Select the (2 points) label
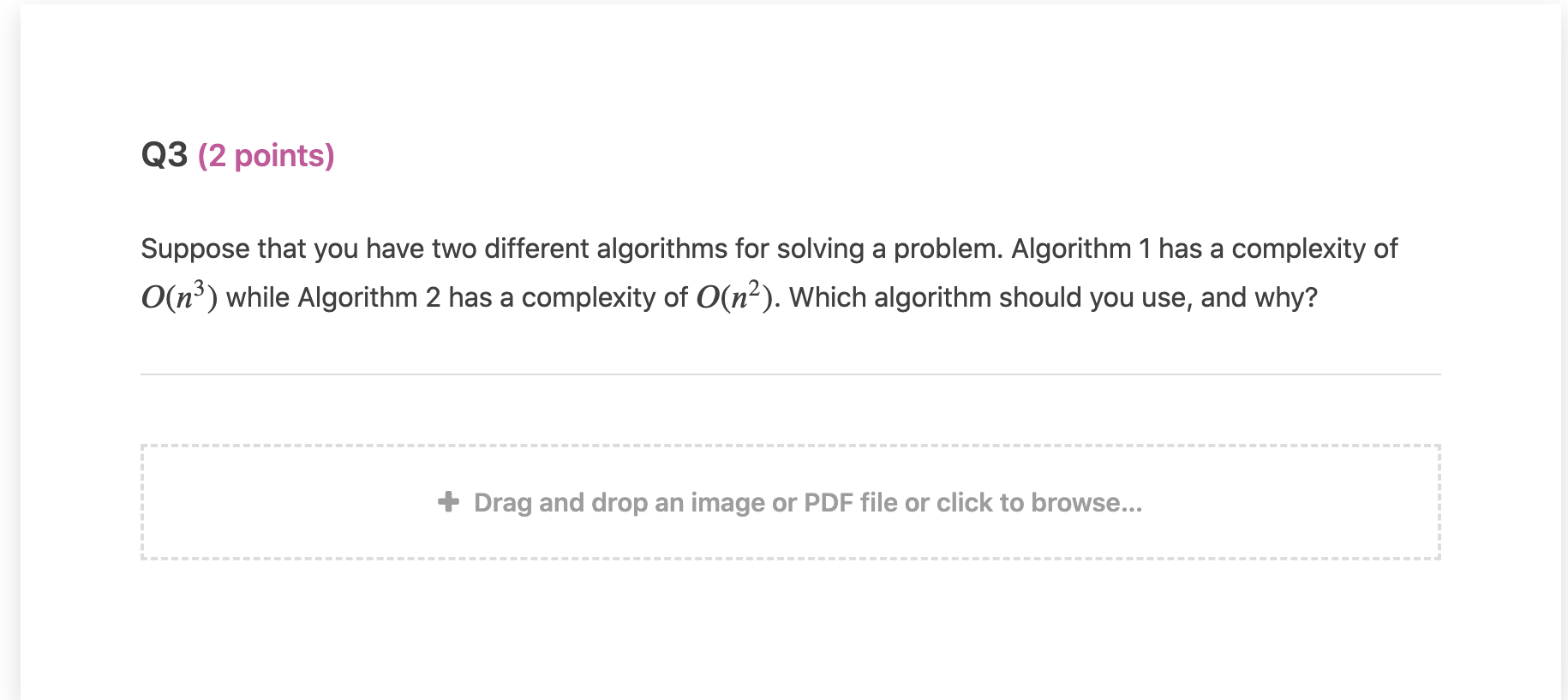 (266, 155)
